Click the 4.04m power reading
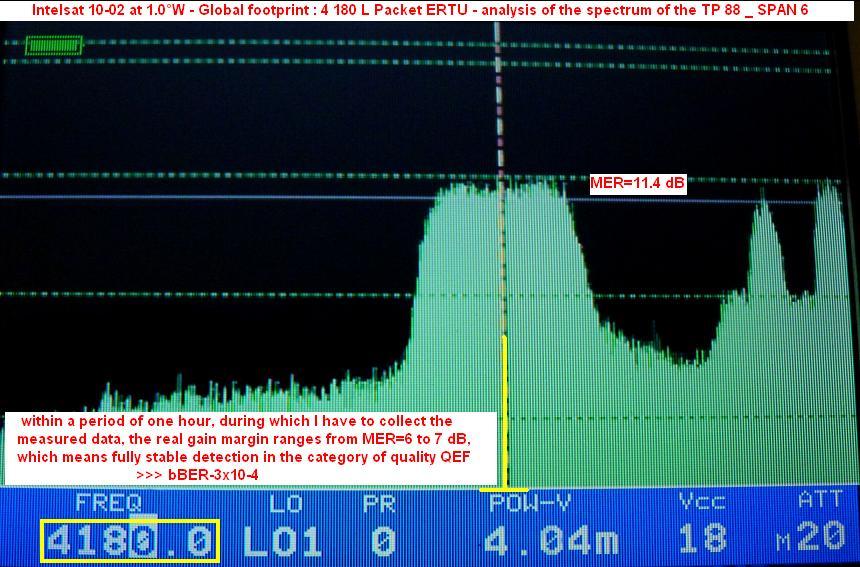The height and width of the screenshot is (567, 860). tap(550, 541)
